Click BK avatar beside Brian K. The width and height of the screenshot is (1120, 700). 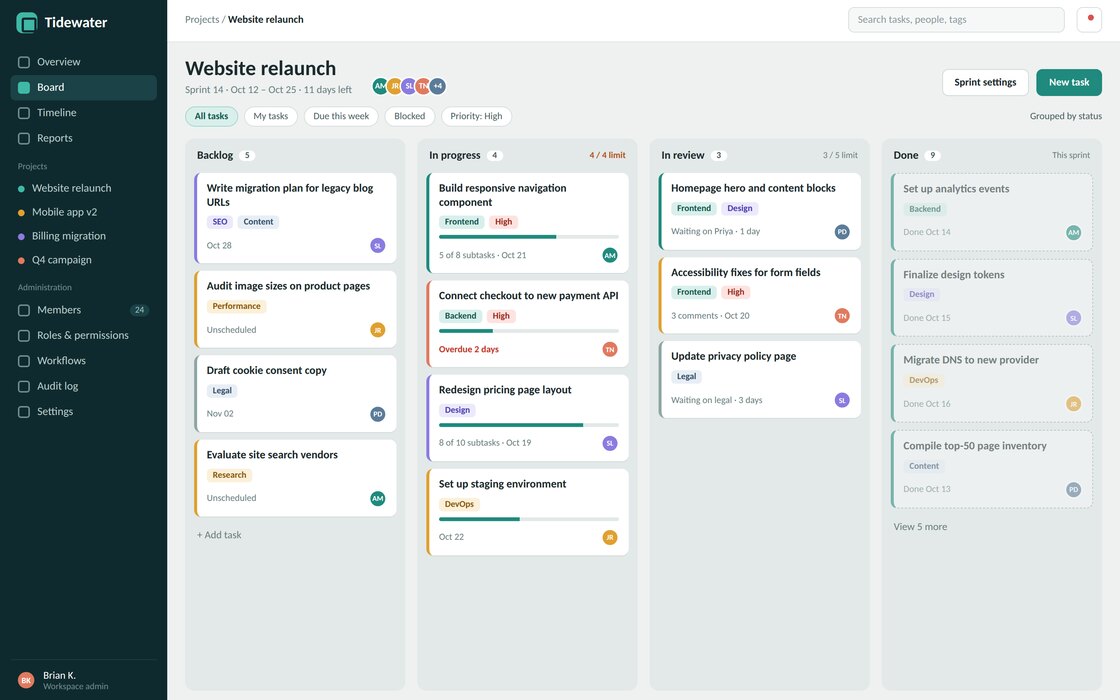(x=26, y=681)
